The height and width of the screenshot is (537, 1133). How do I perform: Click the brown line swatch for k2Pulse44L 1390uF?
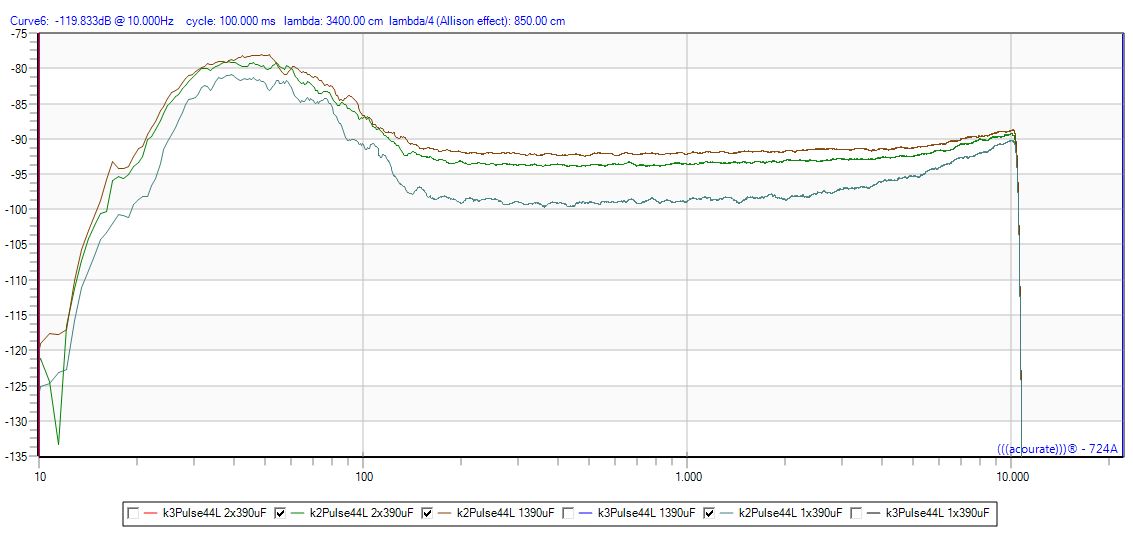pos(444,513)
